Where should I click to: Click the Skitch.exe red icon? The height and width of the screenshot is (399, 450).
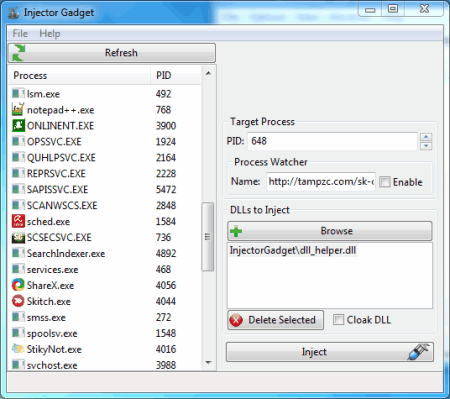[x=18, y=301]
